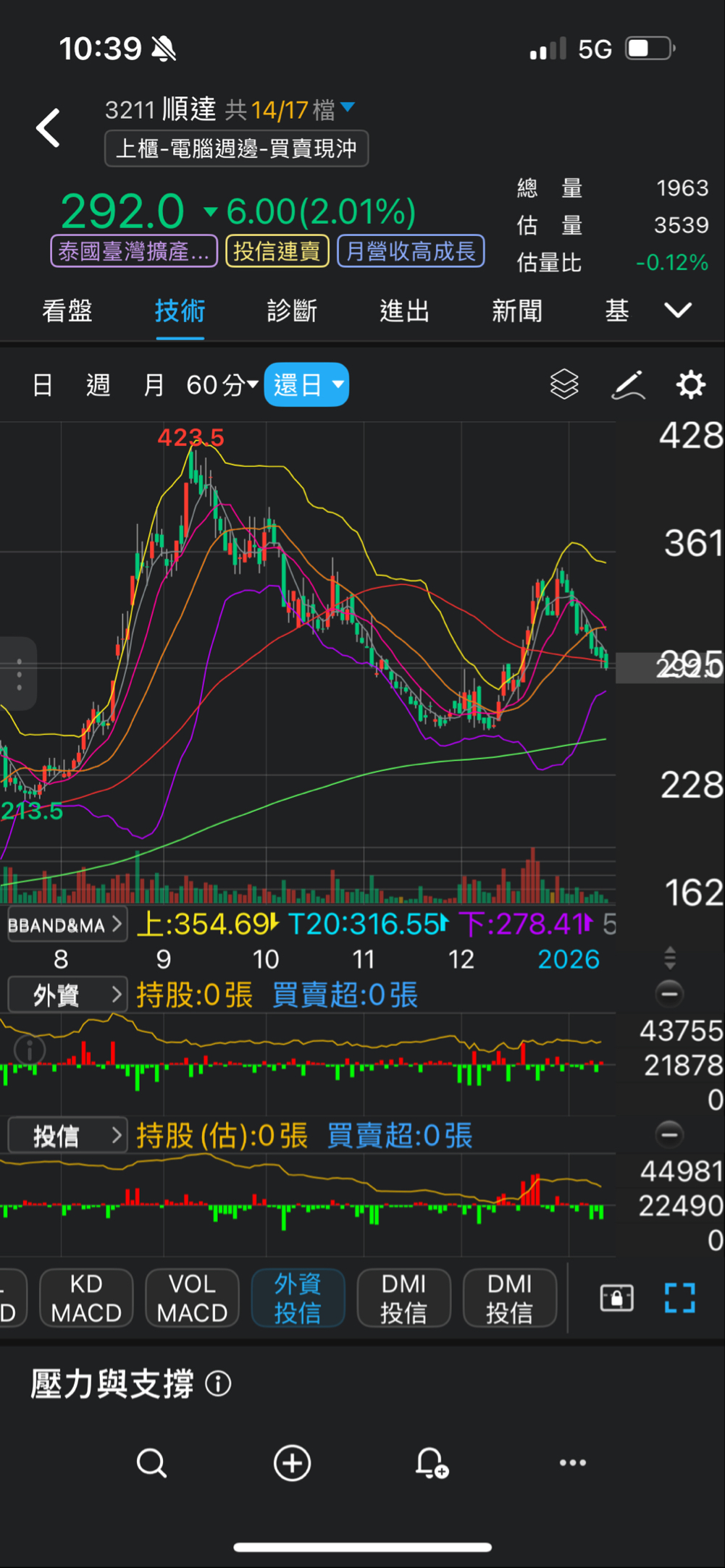Select the VOL MACD indicator preset
This screenshot has height=1568, width=725.
click(192, 1298)
